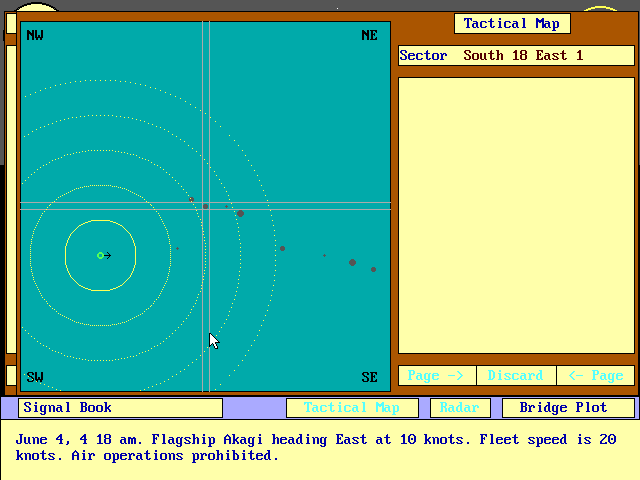Click the gray dot at the crosshair center
The width and height of the screenshot is (640, 480).
[205, 207]
